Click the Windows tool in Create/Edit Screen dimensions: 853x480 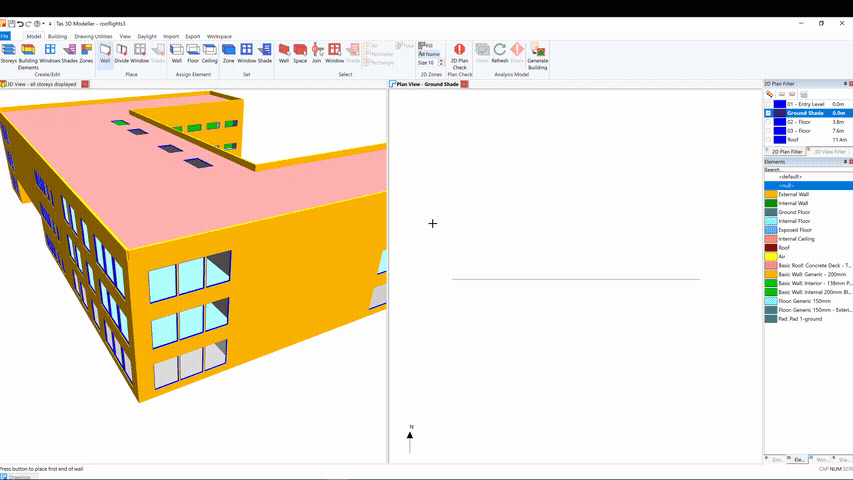click(50, 54)
